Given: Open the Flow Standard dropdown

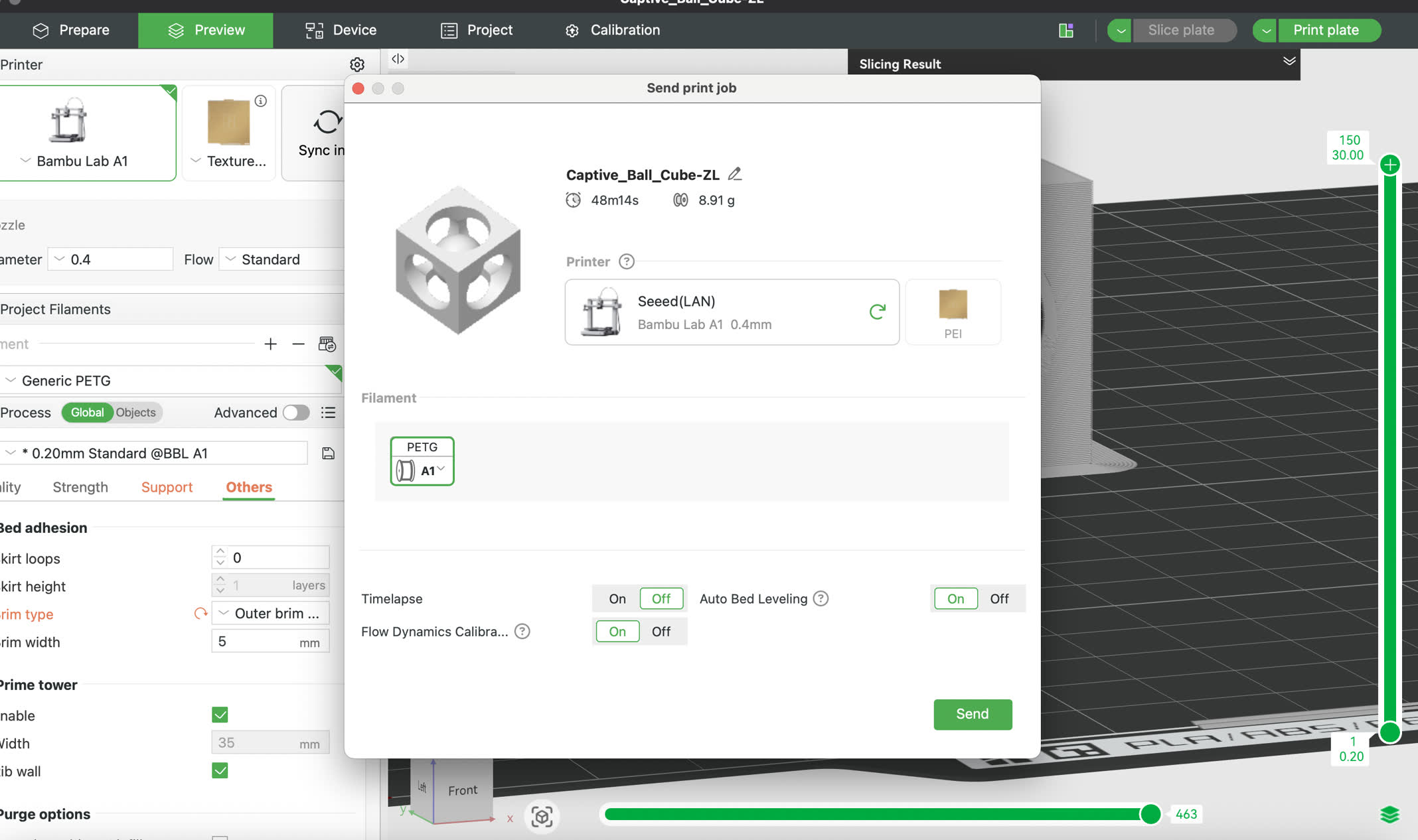Looking at the screenshot, I should (282, 259).
